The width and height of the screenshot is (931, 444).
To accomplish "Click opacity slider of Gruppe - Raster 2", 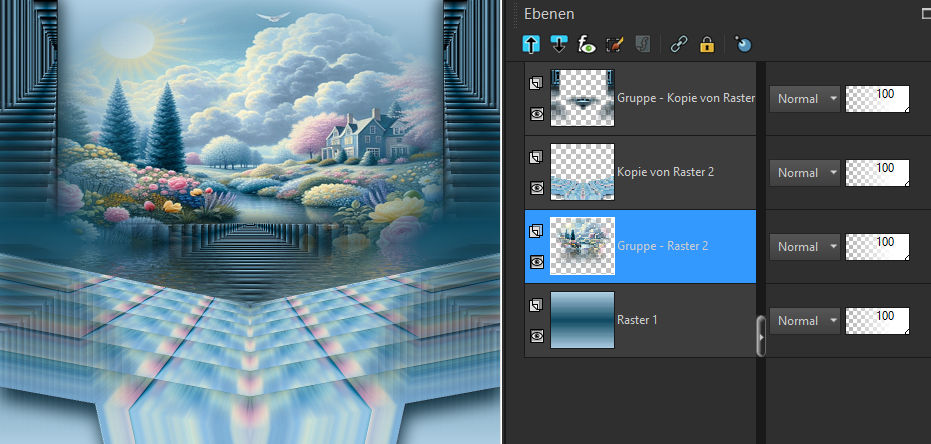I will tap(878, 247).
